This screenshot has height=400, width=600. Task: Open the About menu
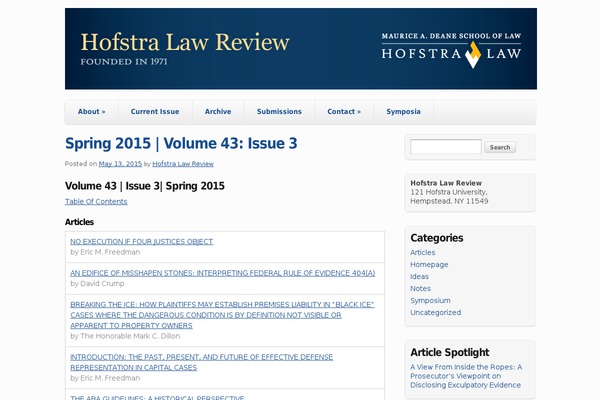pos(91,112)
